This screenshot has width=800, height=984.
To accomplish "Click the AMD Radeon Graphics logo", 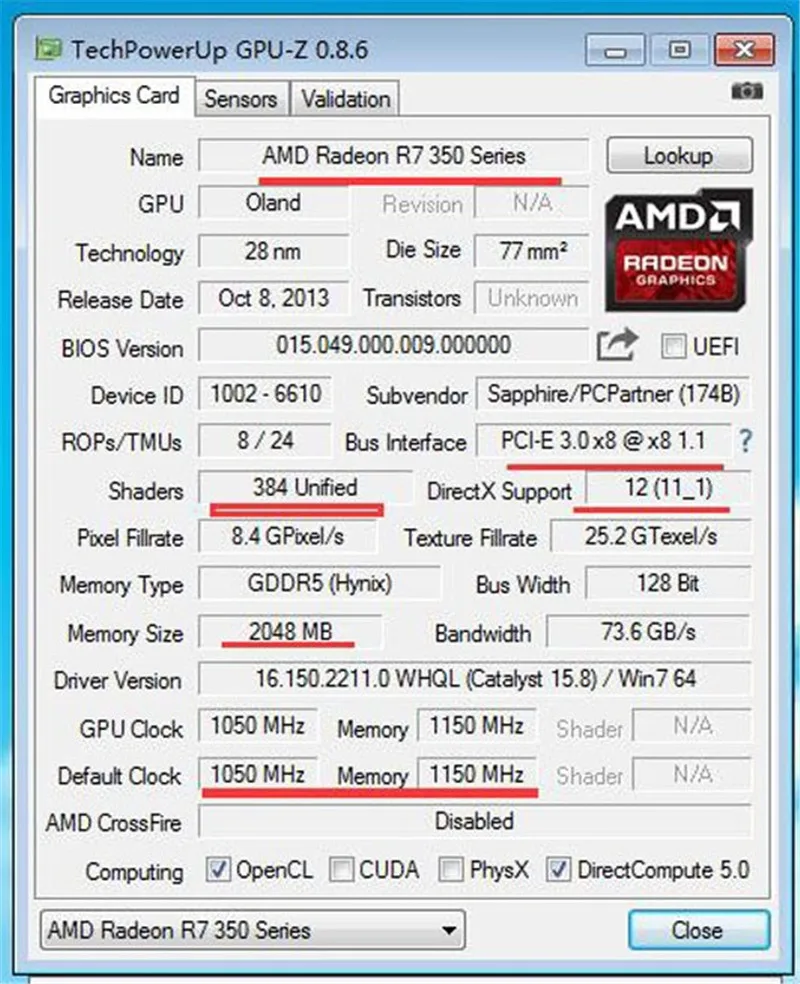I will tap(679, 250).
